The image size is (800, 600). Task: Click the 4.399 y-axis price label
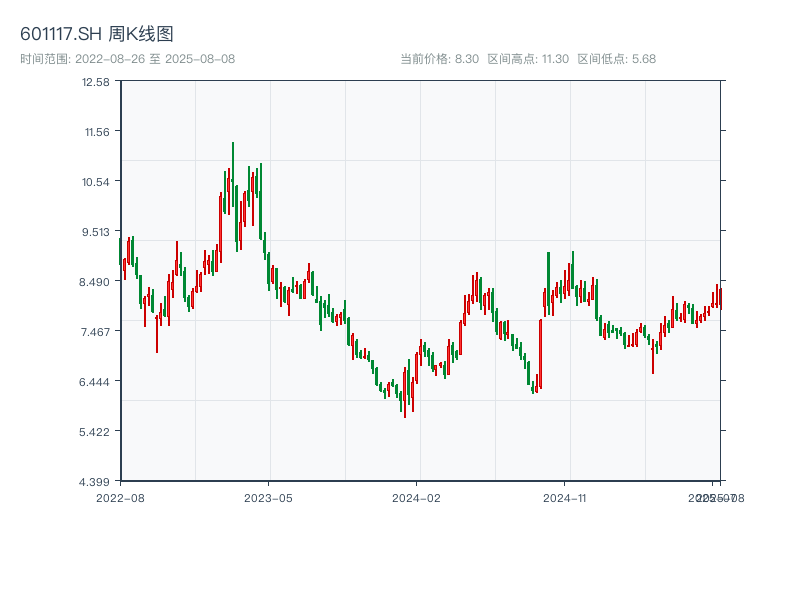click(97, 482)
